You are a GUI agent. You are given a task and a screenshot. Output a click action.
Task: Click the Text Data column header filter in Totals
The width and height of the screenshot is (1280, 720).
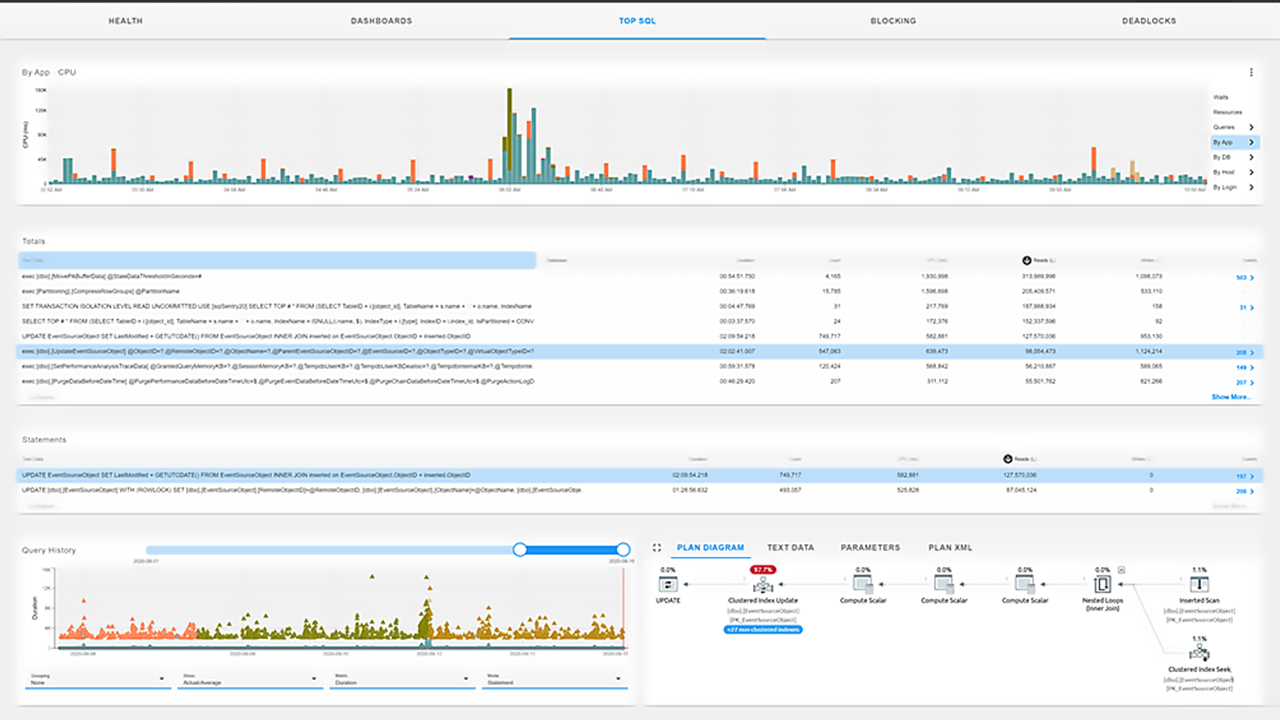(x=277, y=260)
